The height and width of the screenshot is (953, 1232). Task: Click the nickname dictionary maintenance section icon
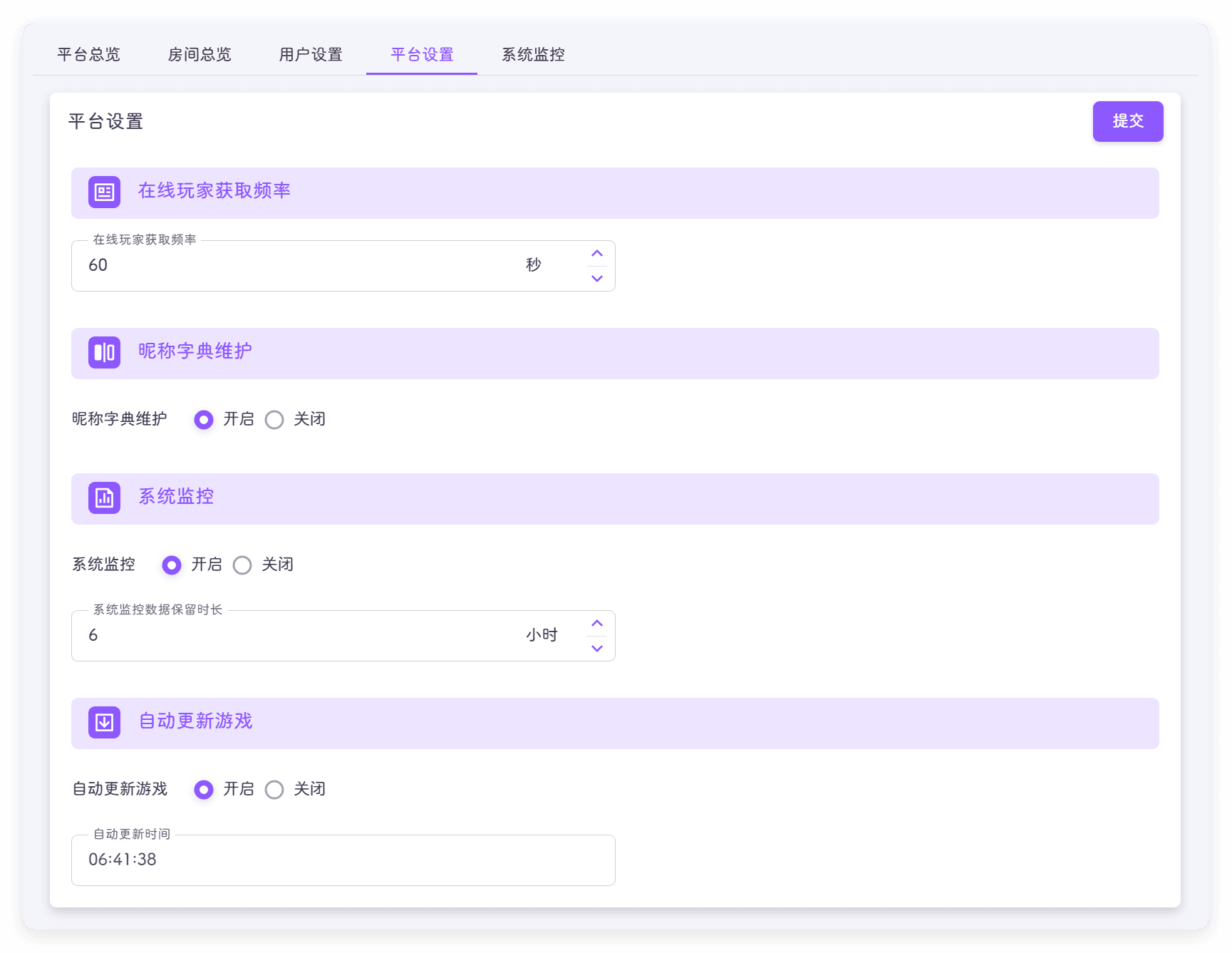pyautogui.click(x=104, y=353)
